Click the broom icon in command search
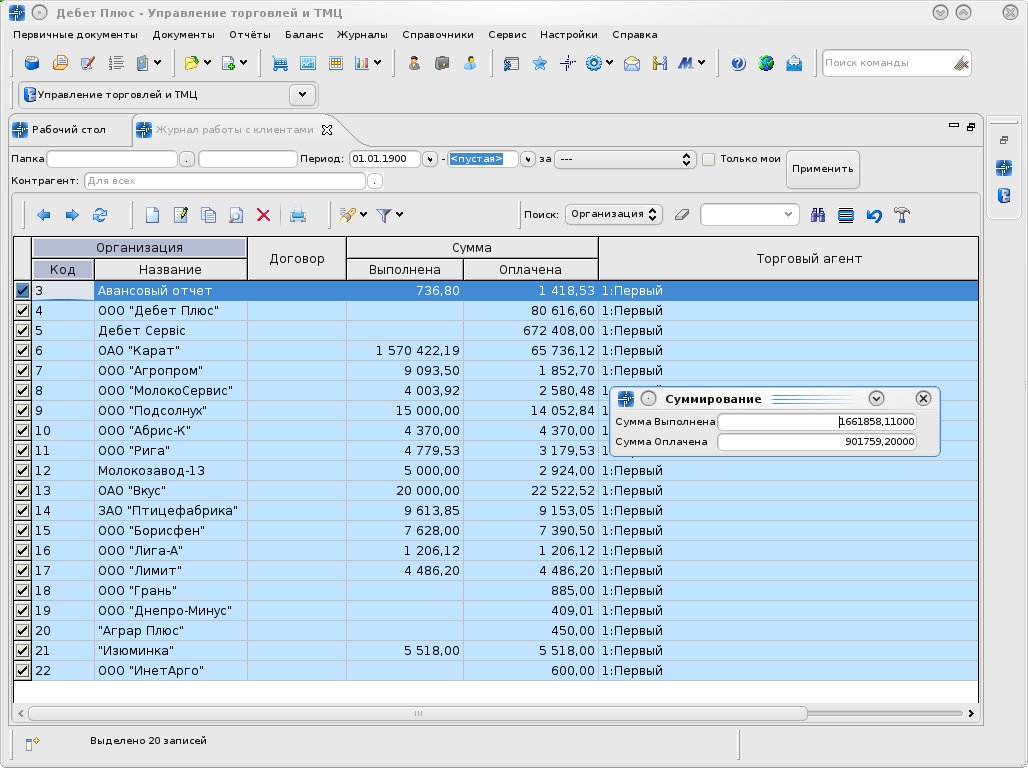Viewport: 1028px width, 768px height. (x=961, y=64)
